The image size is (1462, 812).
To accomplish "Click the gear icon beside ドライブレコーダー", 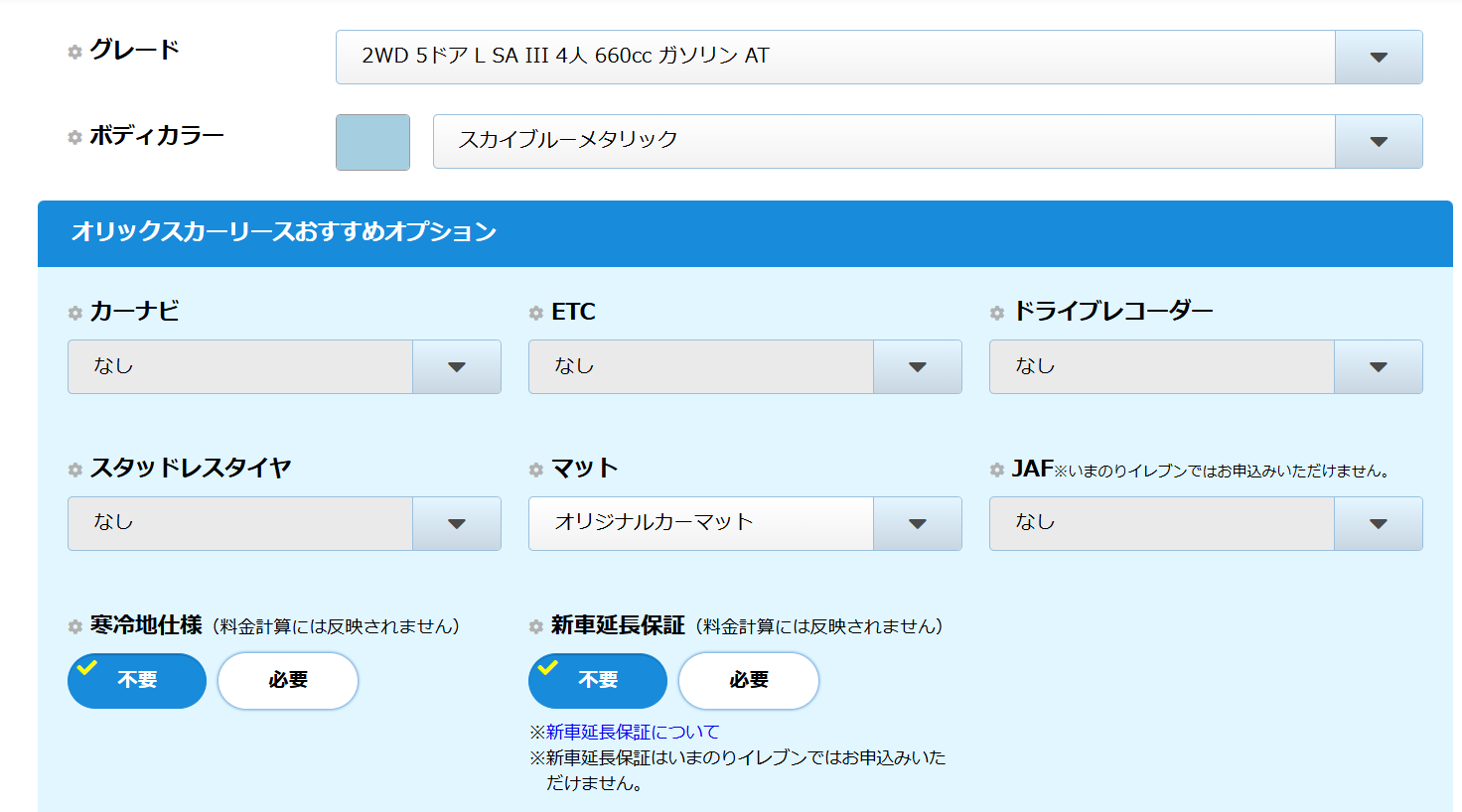I will coord(997,313).
